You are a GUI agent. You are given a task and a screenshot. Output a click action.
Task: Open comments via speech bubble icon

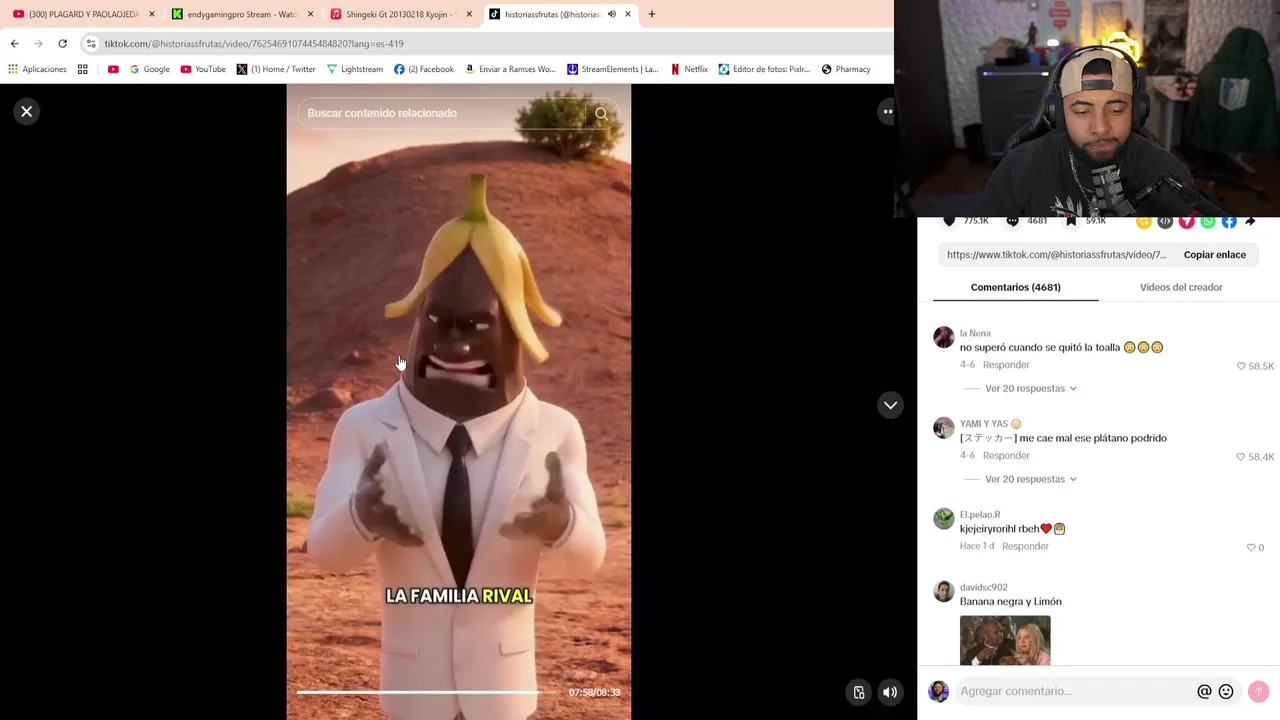(1012, 221)
